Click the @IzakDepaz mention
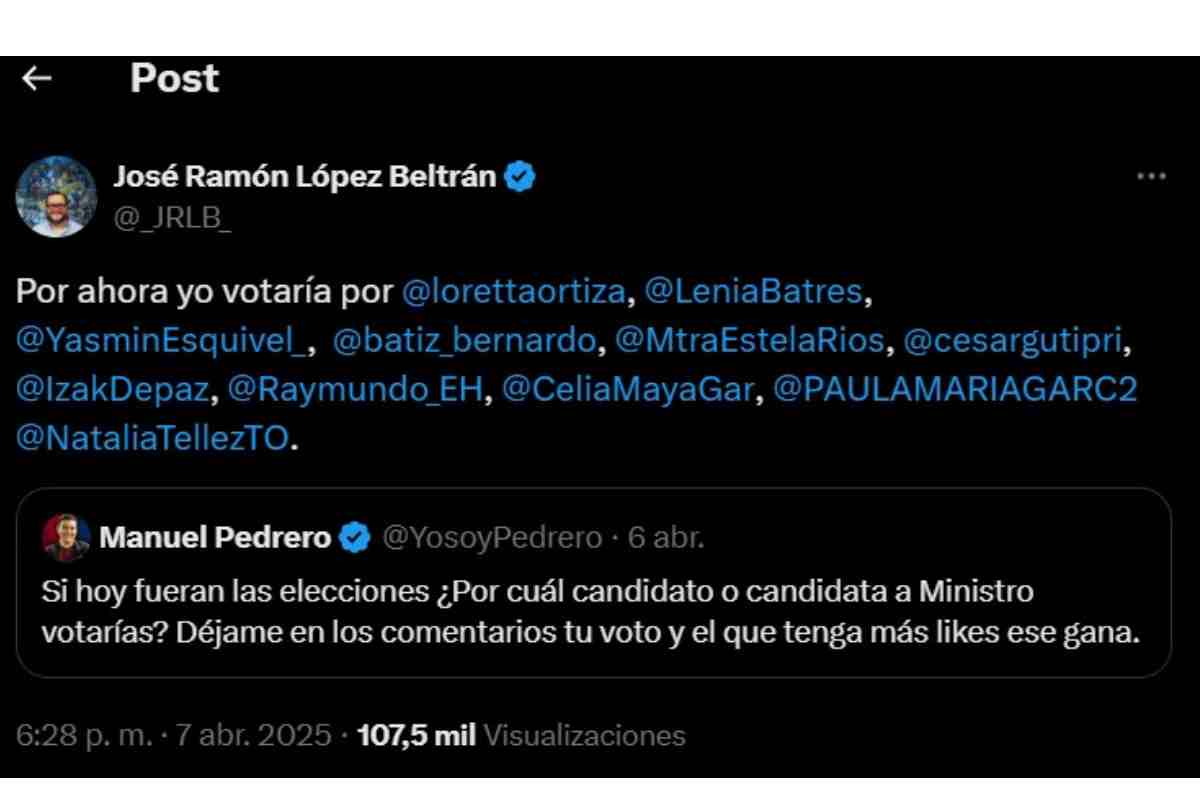This screenshot has height=800, width=1200. coord(114,391)
